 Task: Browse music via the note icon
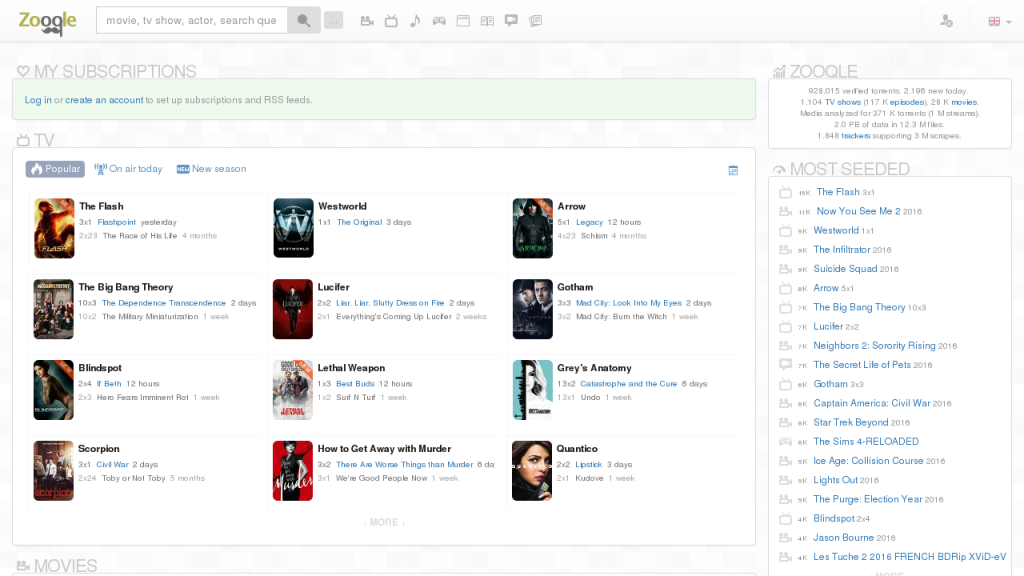(415, 20)
